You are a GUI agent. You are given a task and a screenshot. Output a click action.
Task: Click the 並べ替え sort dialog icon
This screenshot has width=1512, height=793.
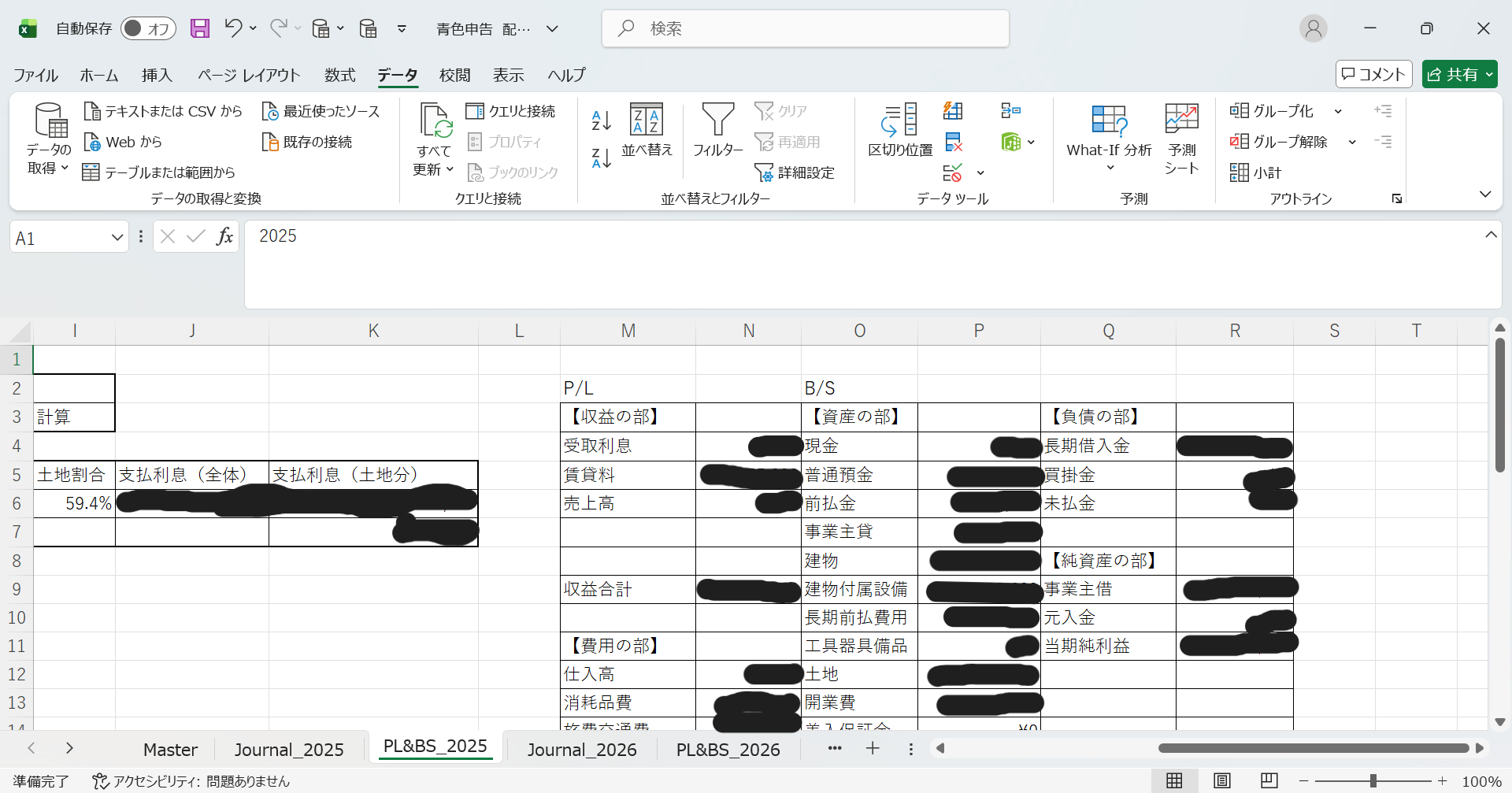pos(647,131)
